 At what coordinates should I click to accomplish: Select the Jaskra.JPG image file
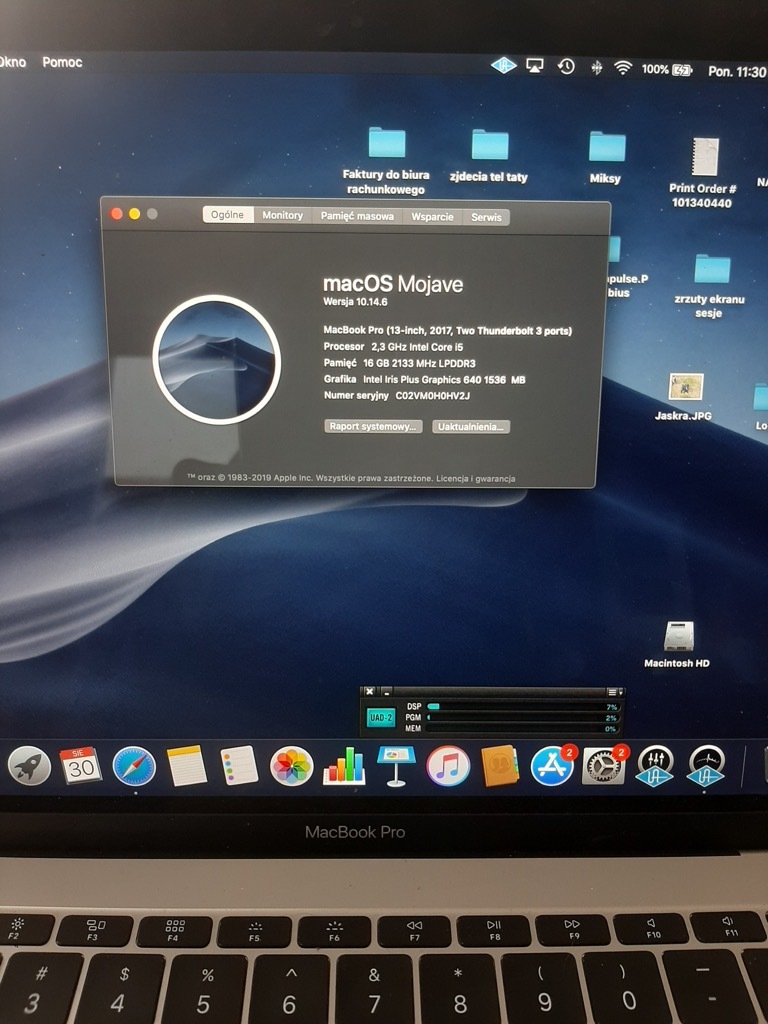pos(684,396)
